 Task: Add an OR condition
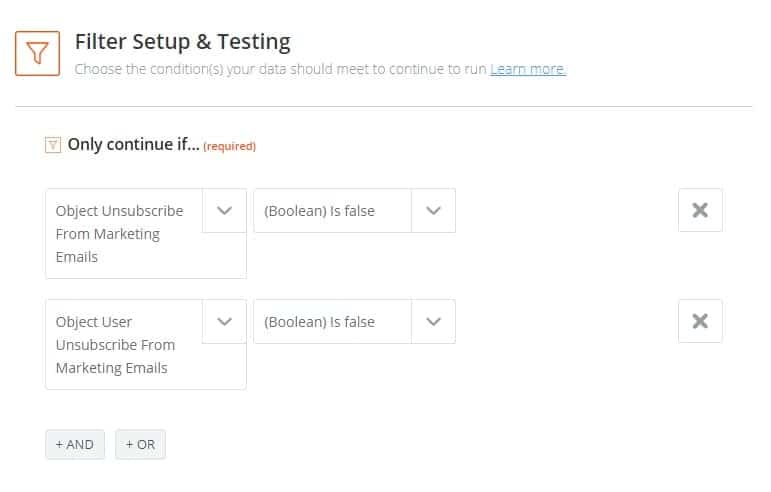pyautogui.click(x=140, y=444)
